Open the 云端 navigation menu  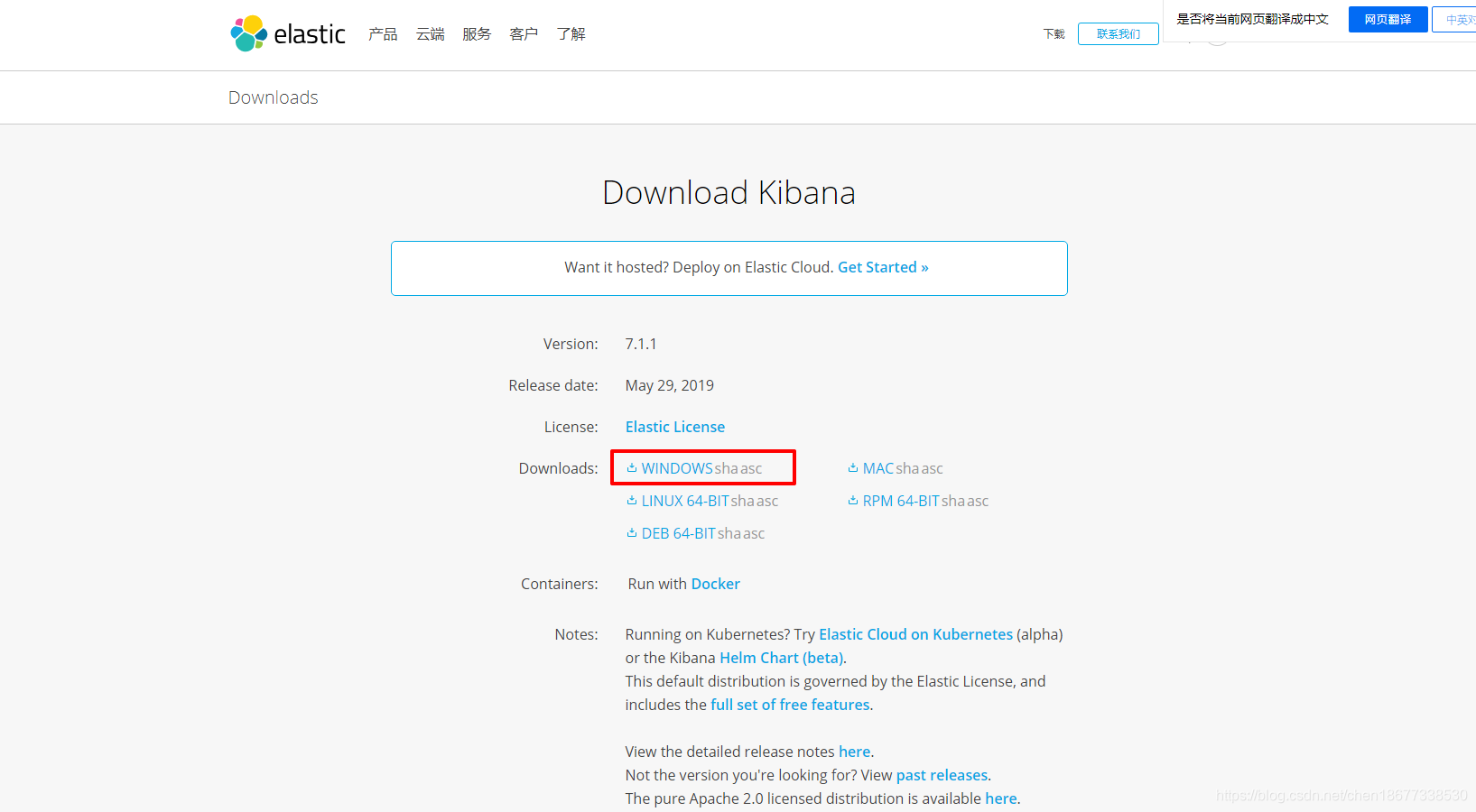coord(430,33)
